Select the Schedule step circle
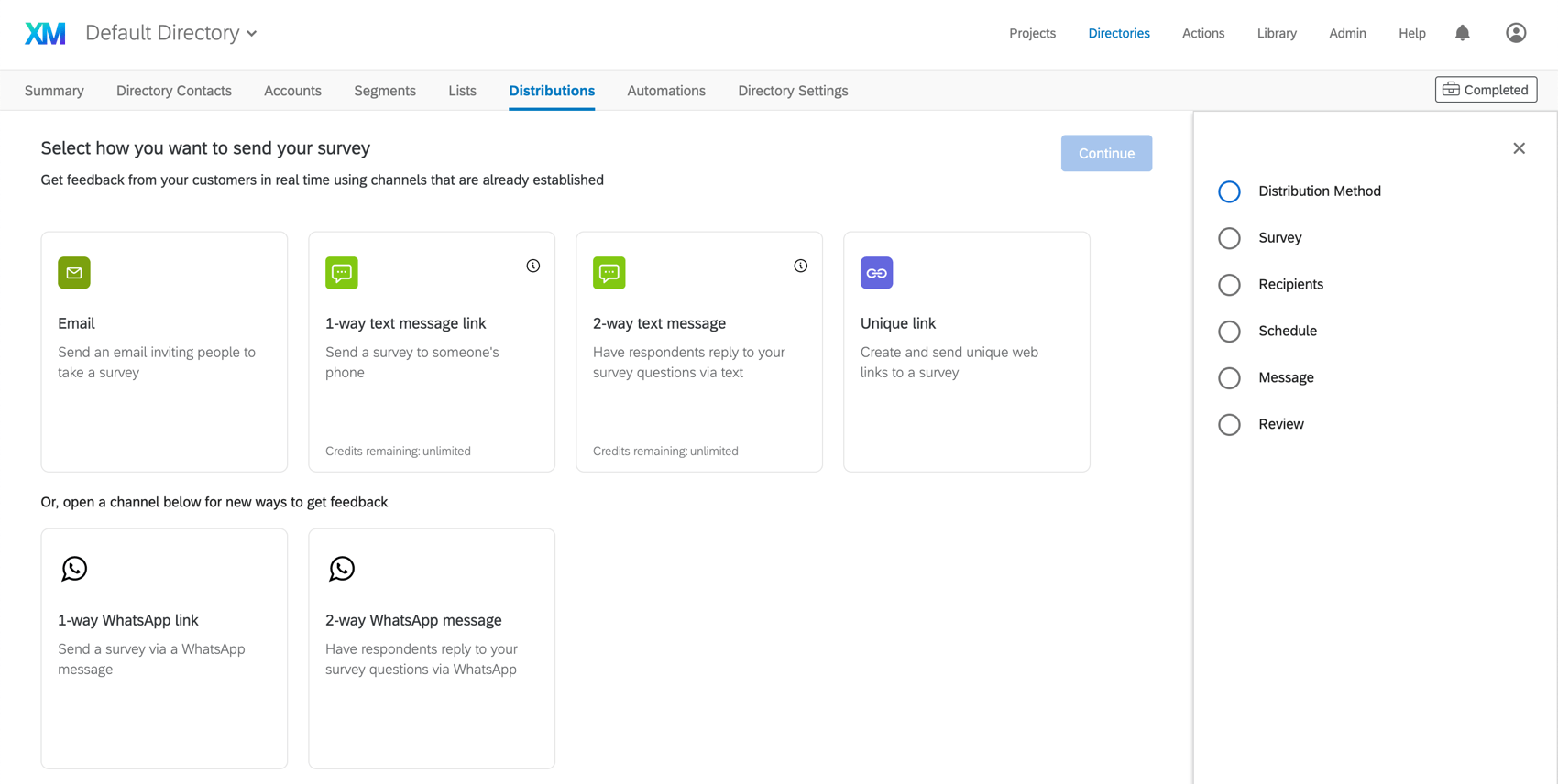 1229,332
